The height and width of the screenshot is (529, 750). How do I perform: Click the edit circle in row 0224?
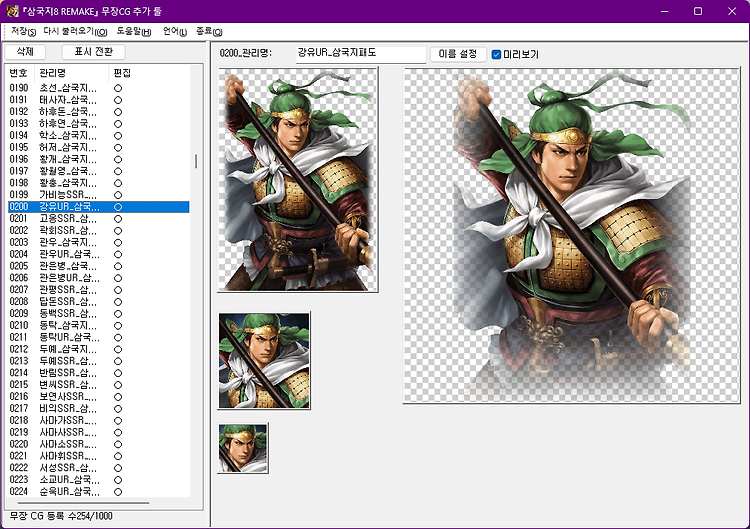coord(118,492)
